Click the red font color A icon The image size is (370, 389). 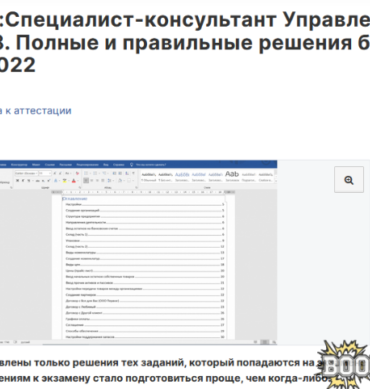point(74,180)
